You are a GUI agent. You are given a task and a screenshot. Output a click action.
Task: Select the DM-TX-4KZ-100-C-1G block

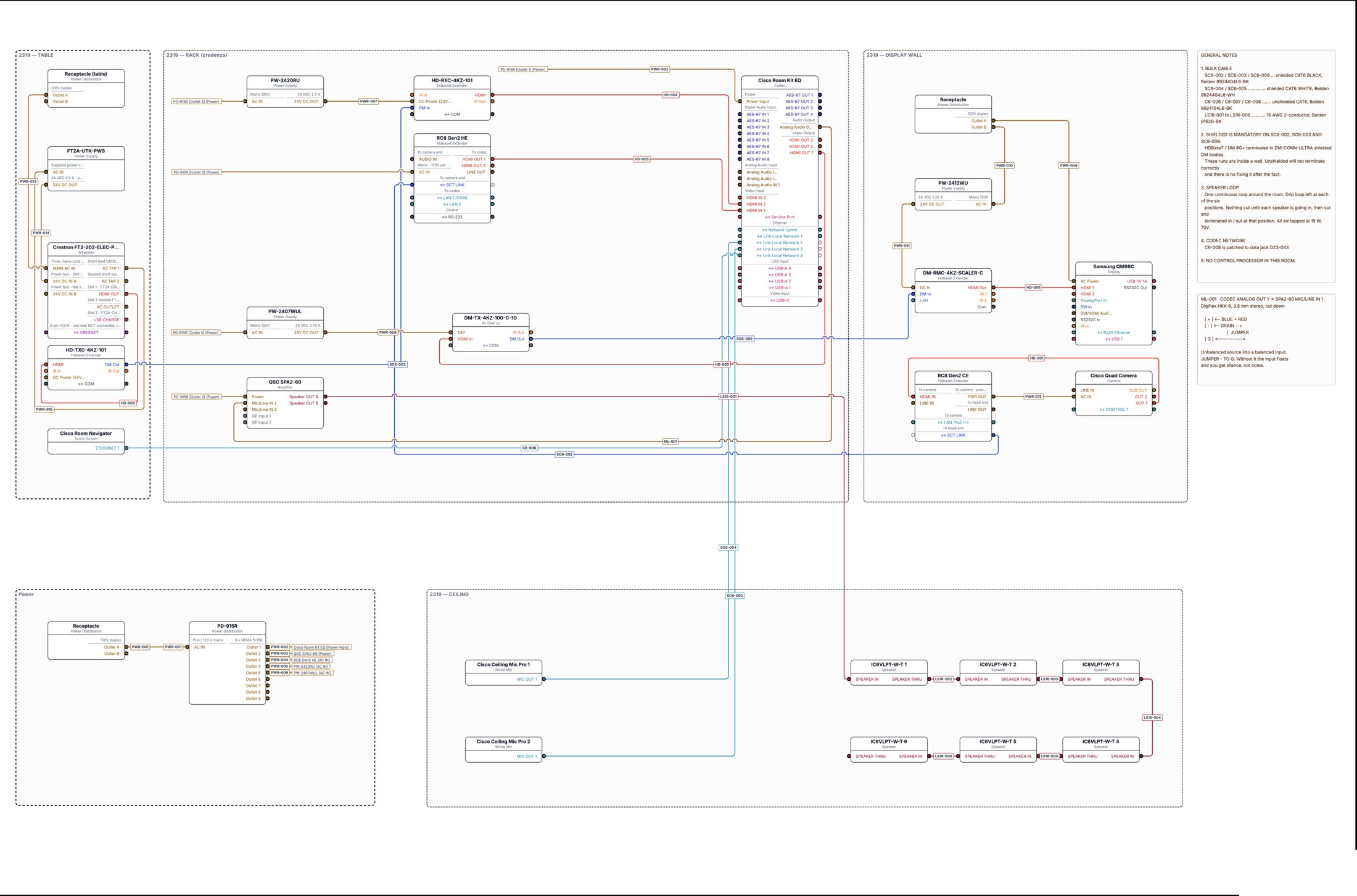[490, 332]
